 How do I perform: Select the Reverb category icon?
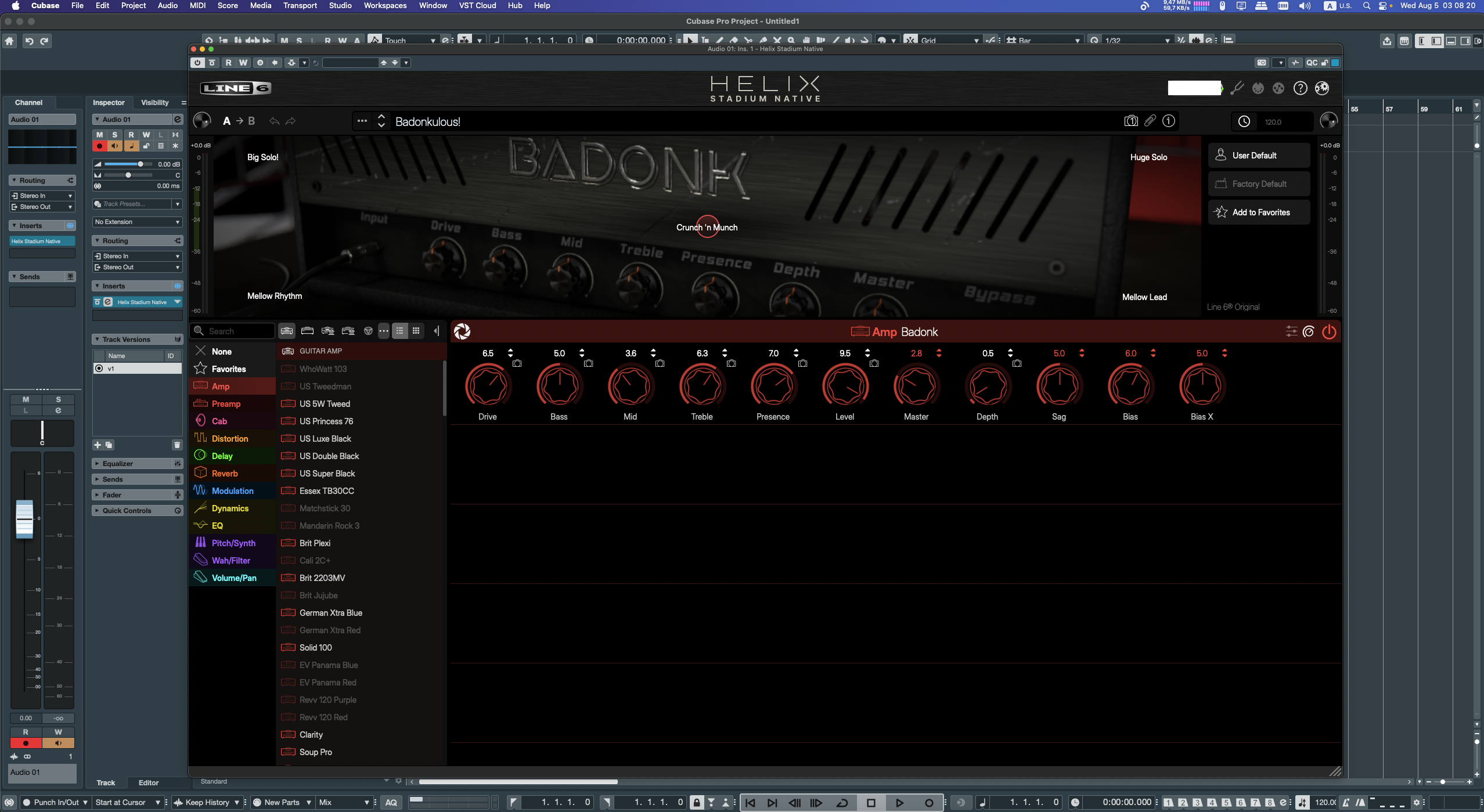point(200,473)
